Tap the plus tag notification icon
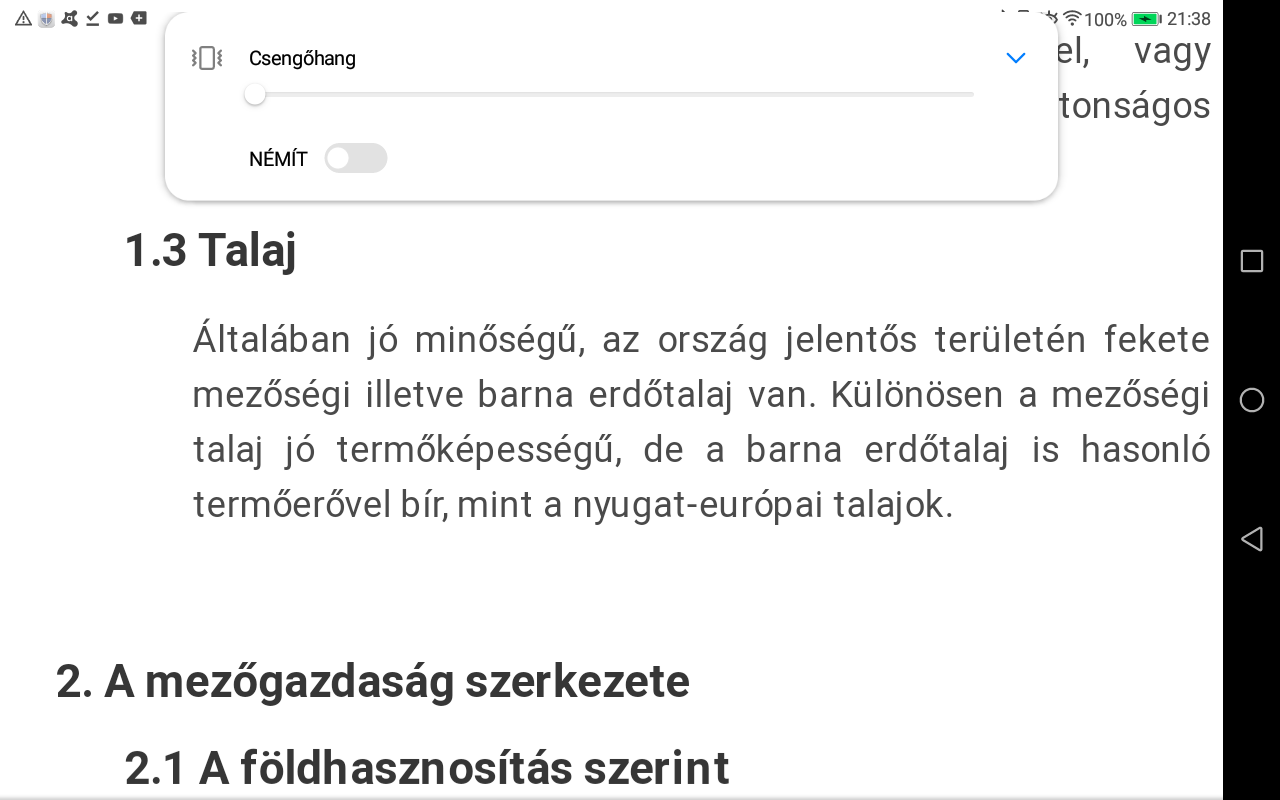Screen dimensions: 1280x800 click(x=139, y=18)
